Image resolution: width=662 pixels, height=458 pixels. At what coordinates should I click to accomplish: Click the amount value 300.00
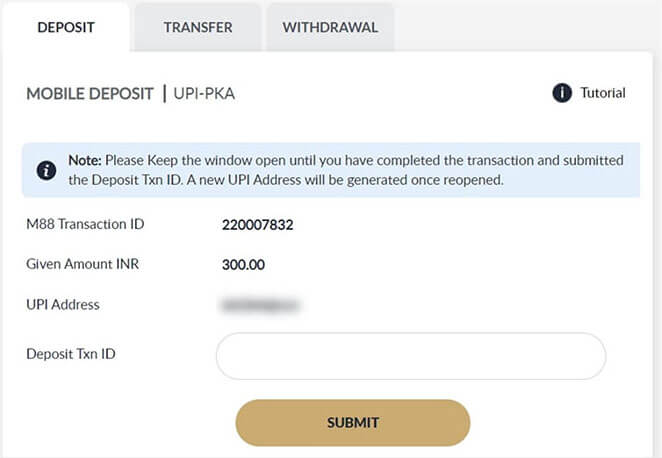[242, 265]
